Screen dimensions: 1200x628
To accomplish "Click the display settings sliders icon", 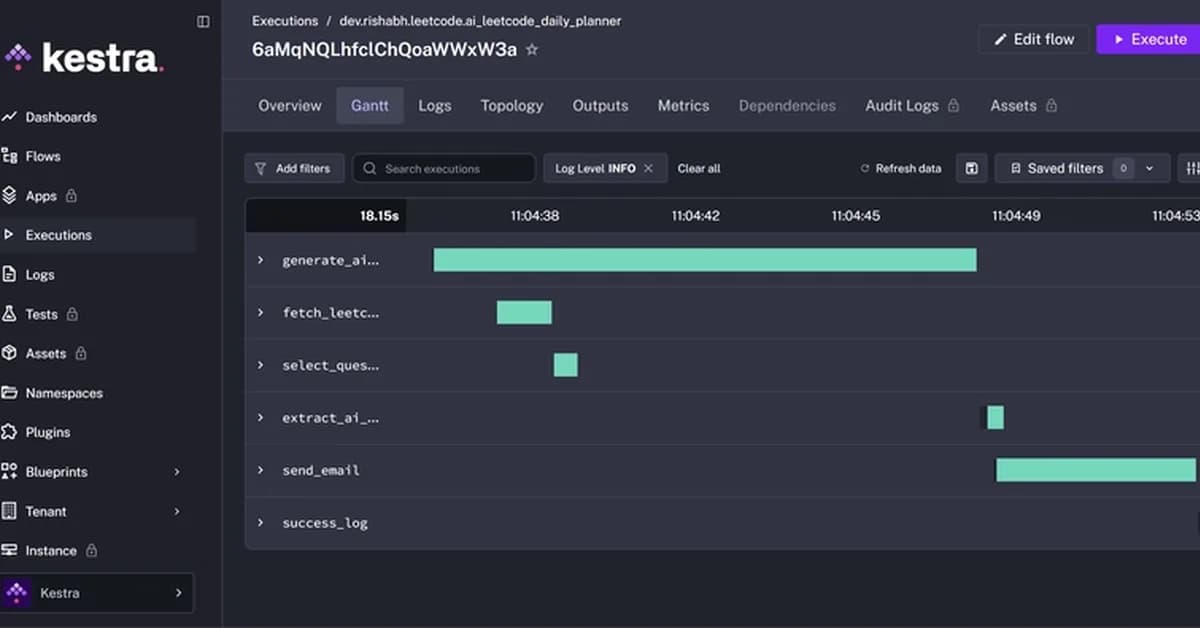I will tap(1190, 168).
